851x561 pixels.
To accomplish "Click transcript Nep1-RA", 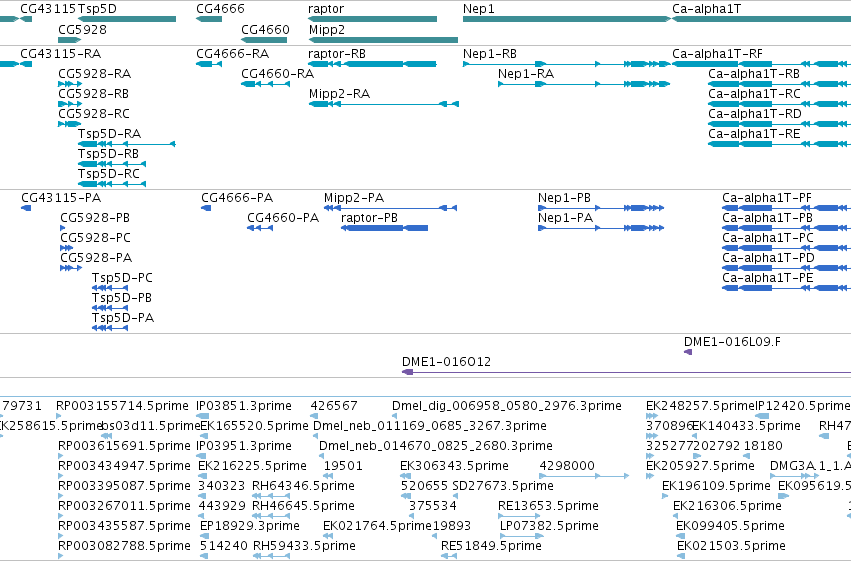I will pos(526,74).
